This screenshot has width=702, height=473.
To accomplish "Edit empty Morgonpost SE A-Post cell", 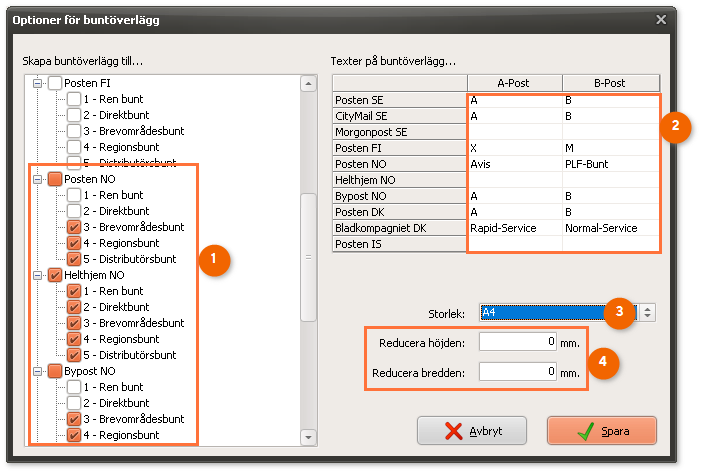I will click(x=514, y=132).
